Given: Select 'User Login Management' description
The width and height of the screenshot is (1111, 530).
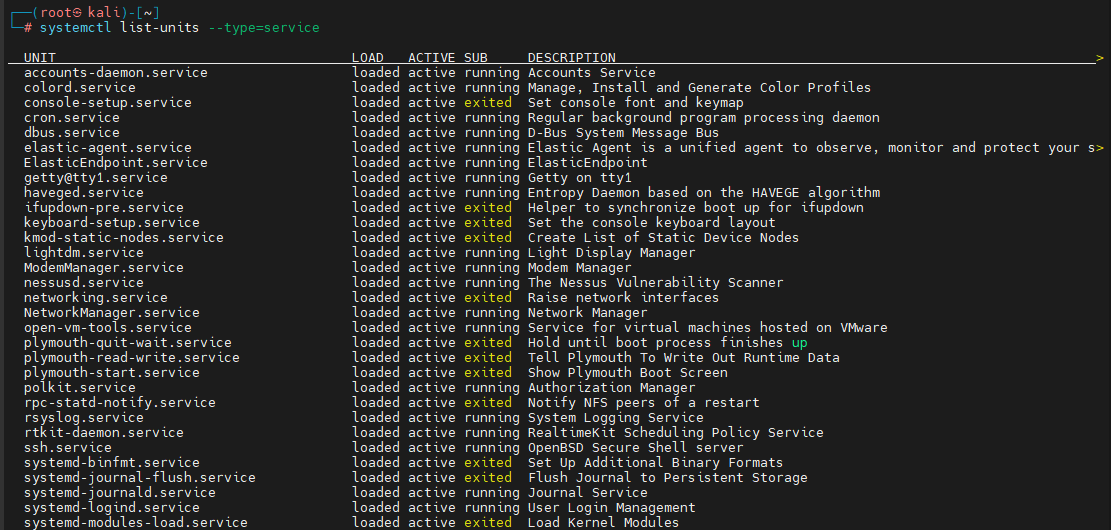Looking at the screenshot, I should coord(611,507).
